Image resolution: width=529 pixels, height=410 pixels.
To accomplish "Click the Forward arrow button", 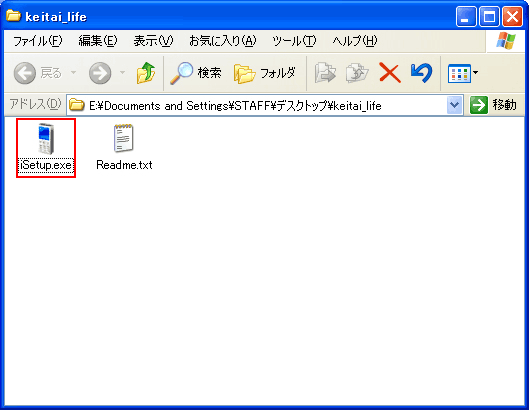I will (x=100, y=73).
